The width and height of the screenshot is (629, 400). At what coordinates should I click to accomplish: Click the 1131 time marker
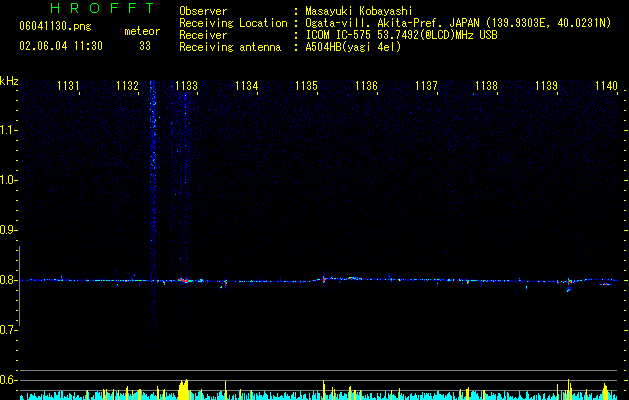click(x=68, y=86)
